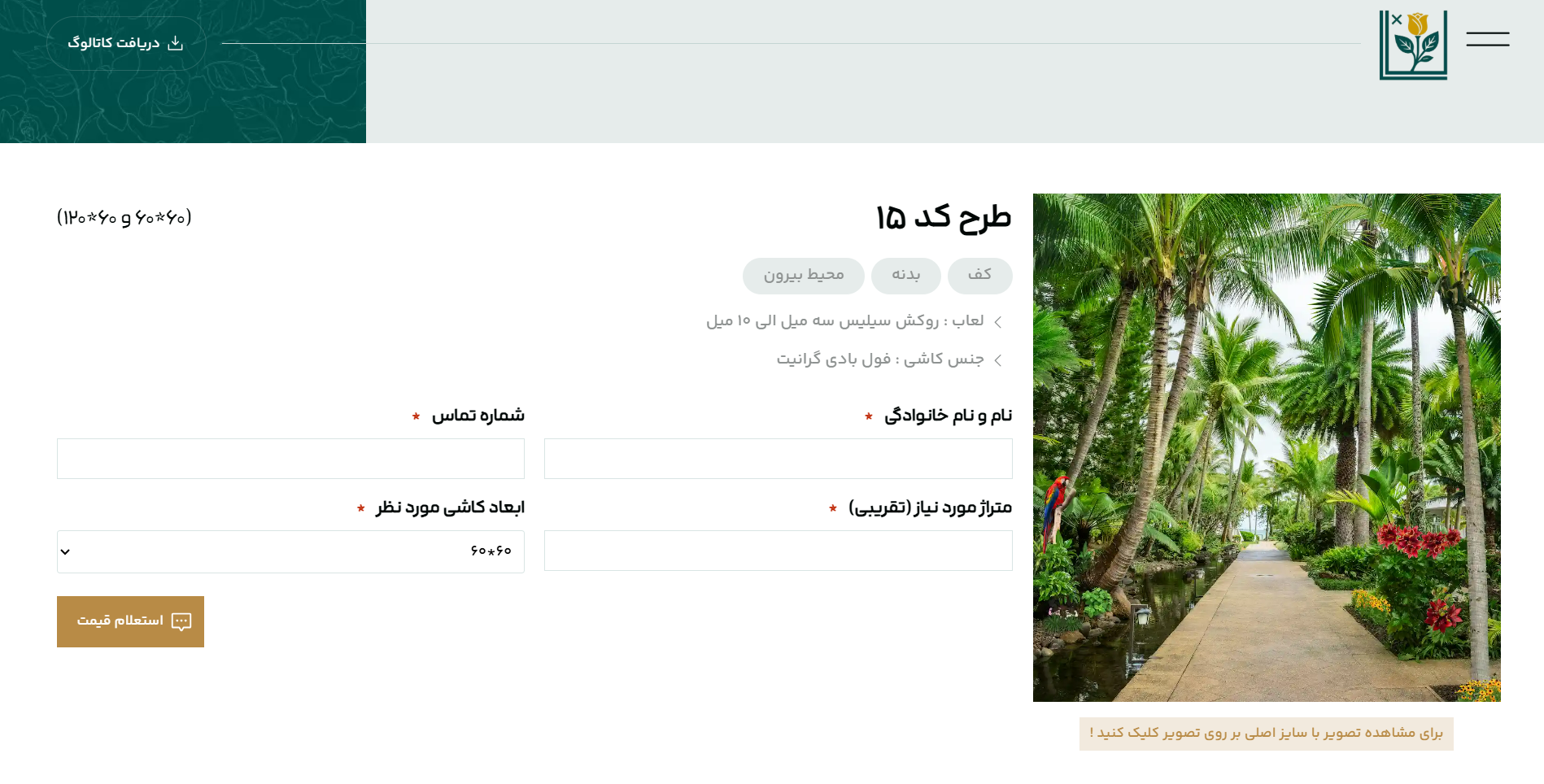The width and height of the screenshot is (1544, 784).
Task: Click the طرح کد ۱۵ heading
Action: 943,217
